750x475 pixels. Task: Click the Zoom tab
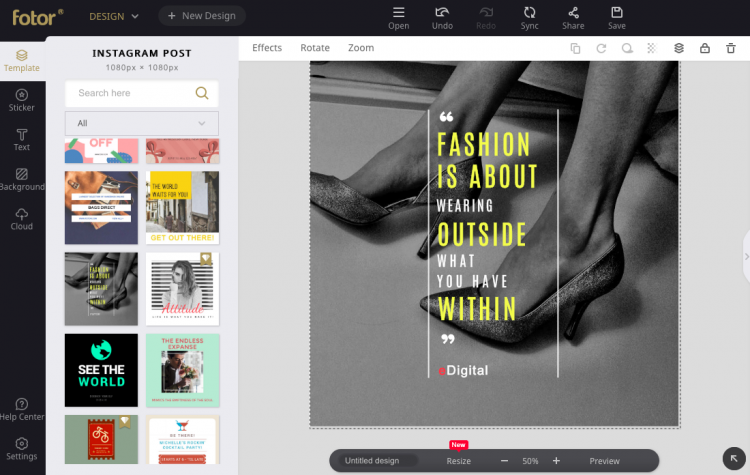coord(361,48)
